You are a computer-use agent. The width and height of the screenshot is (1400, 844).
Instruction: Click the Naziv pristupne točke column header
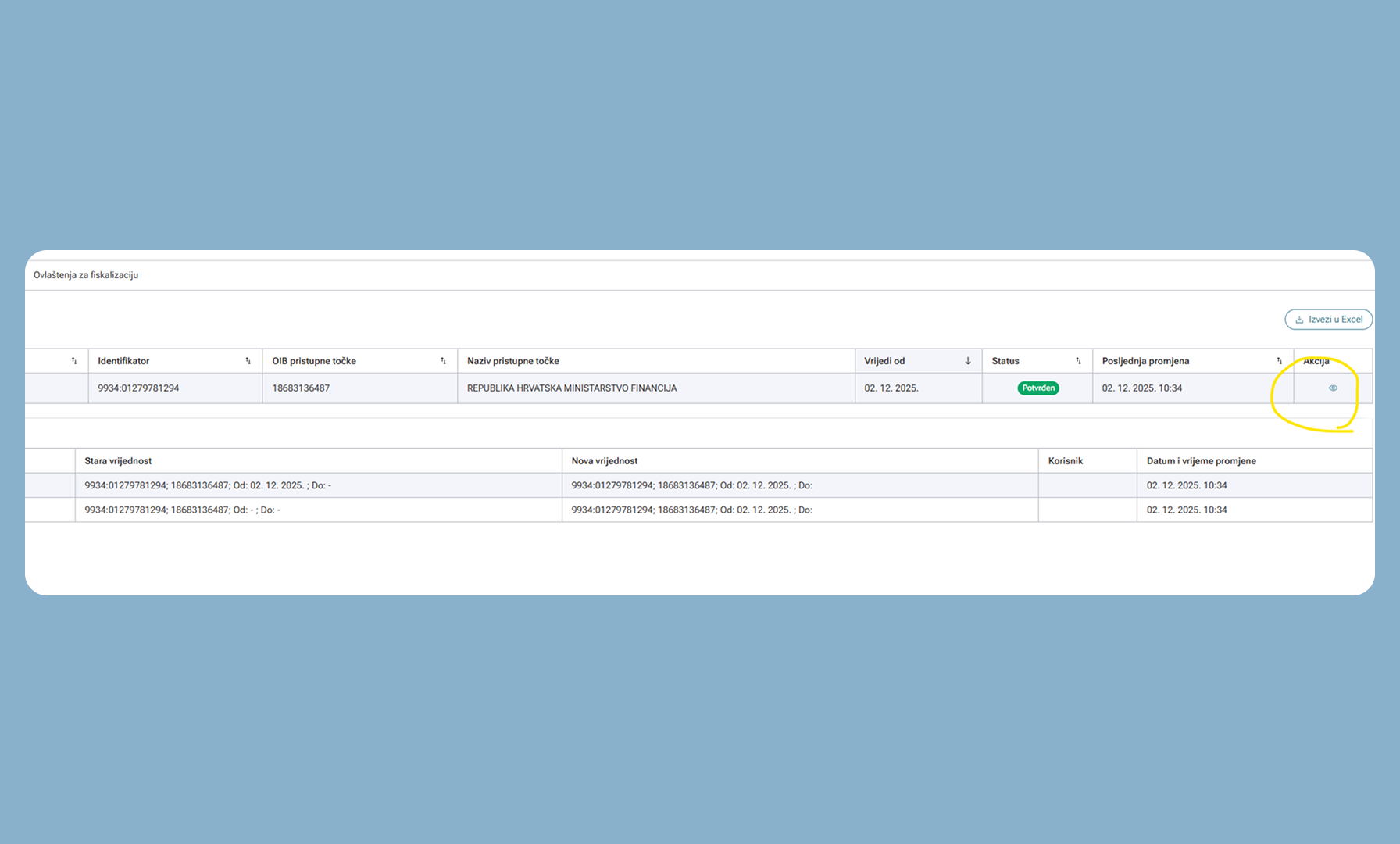(x=513, y=361)
